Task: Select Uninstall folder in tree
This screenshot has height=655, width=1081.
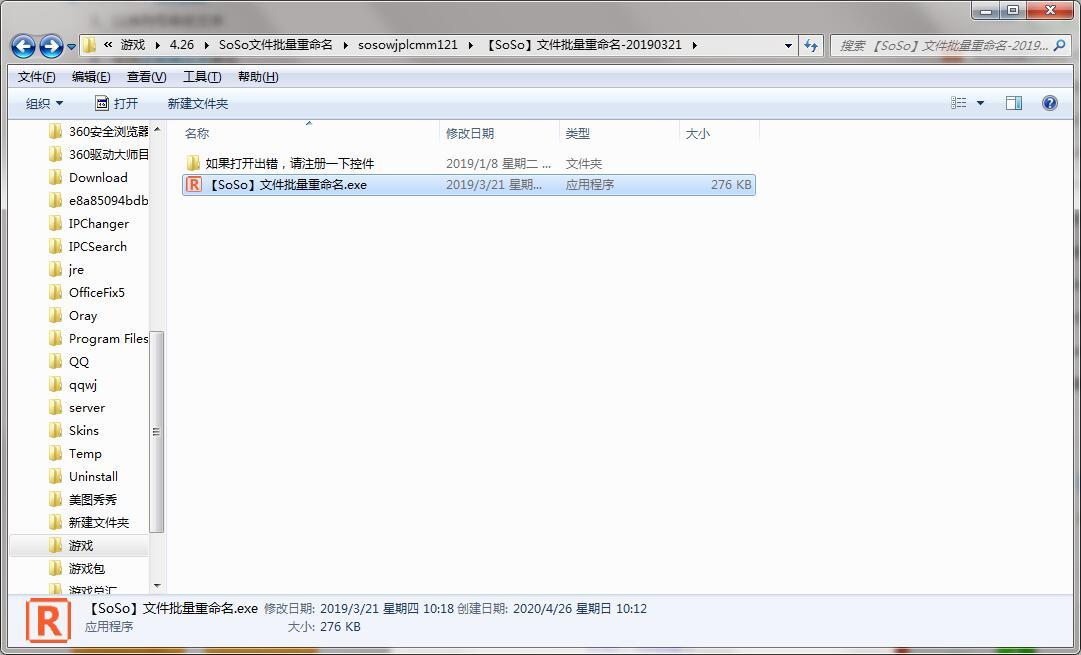Action: [x=83, y=476]
